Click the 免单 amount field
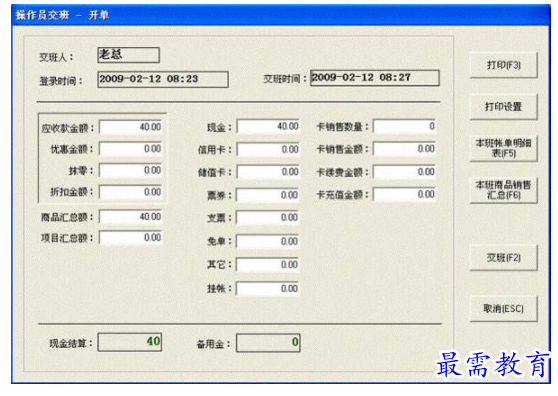Screen dimensions: 558x396 click(268, 242)
